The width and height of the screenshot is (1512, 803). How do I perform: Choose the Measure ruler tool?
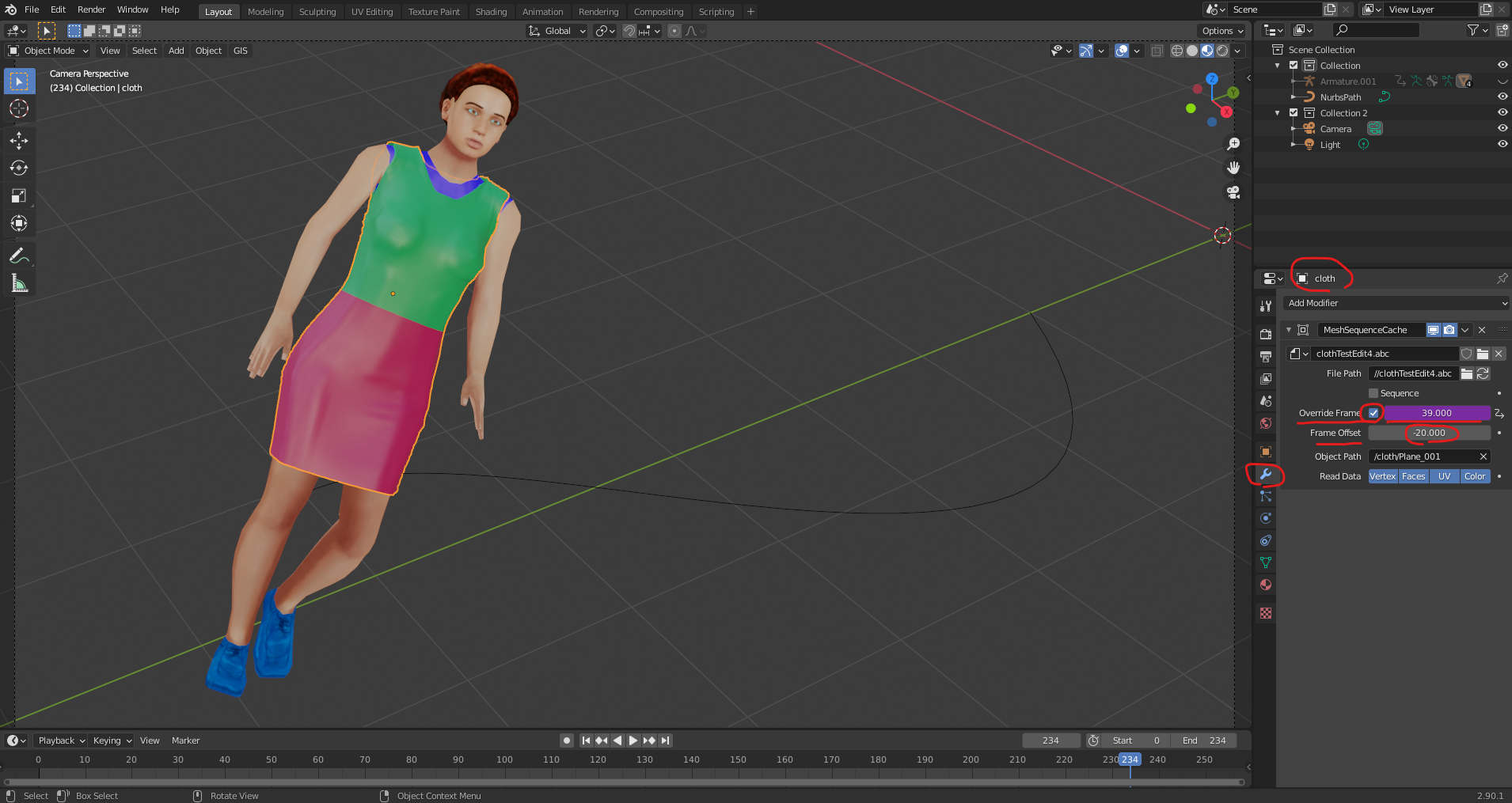click(19, 283)
